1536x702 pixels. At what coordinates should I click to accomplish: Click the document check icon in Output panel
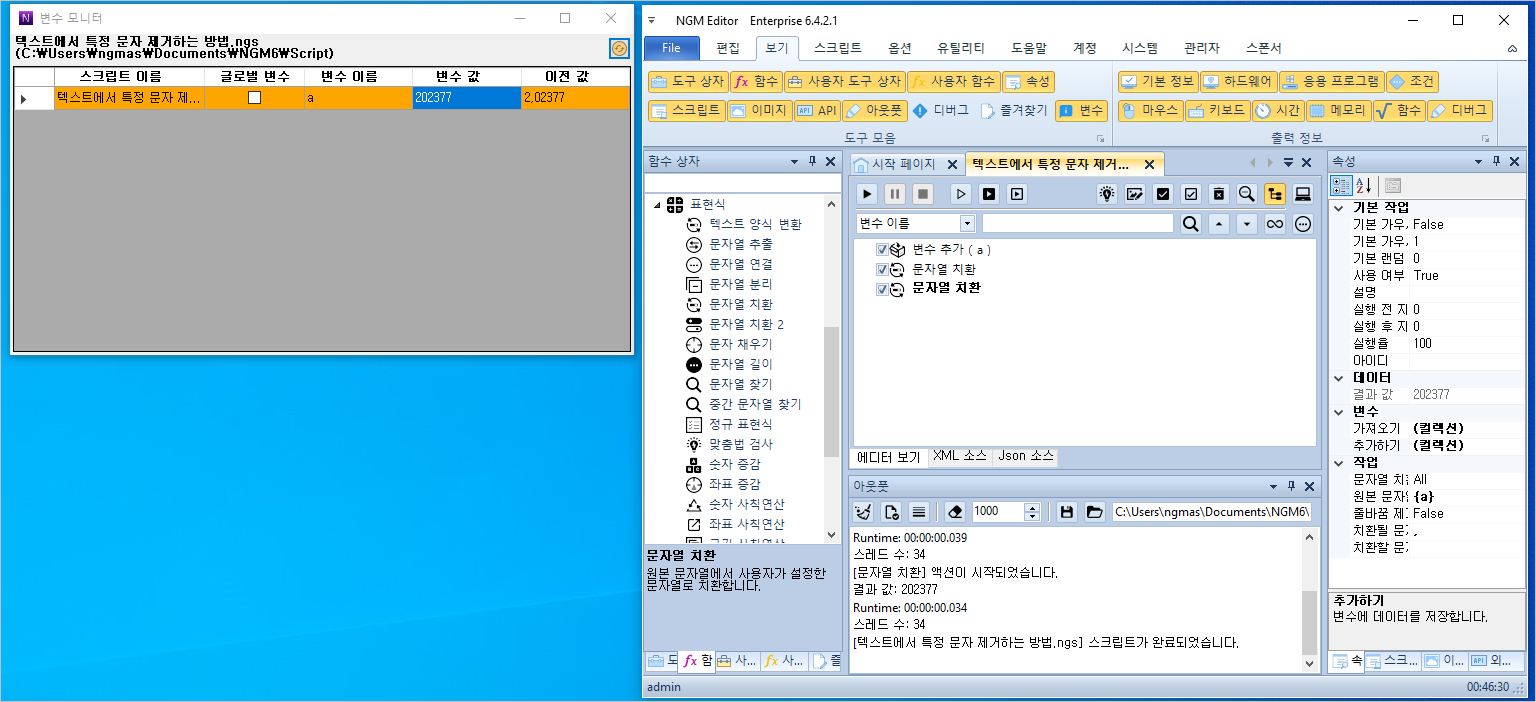click(892, 511)
